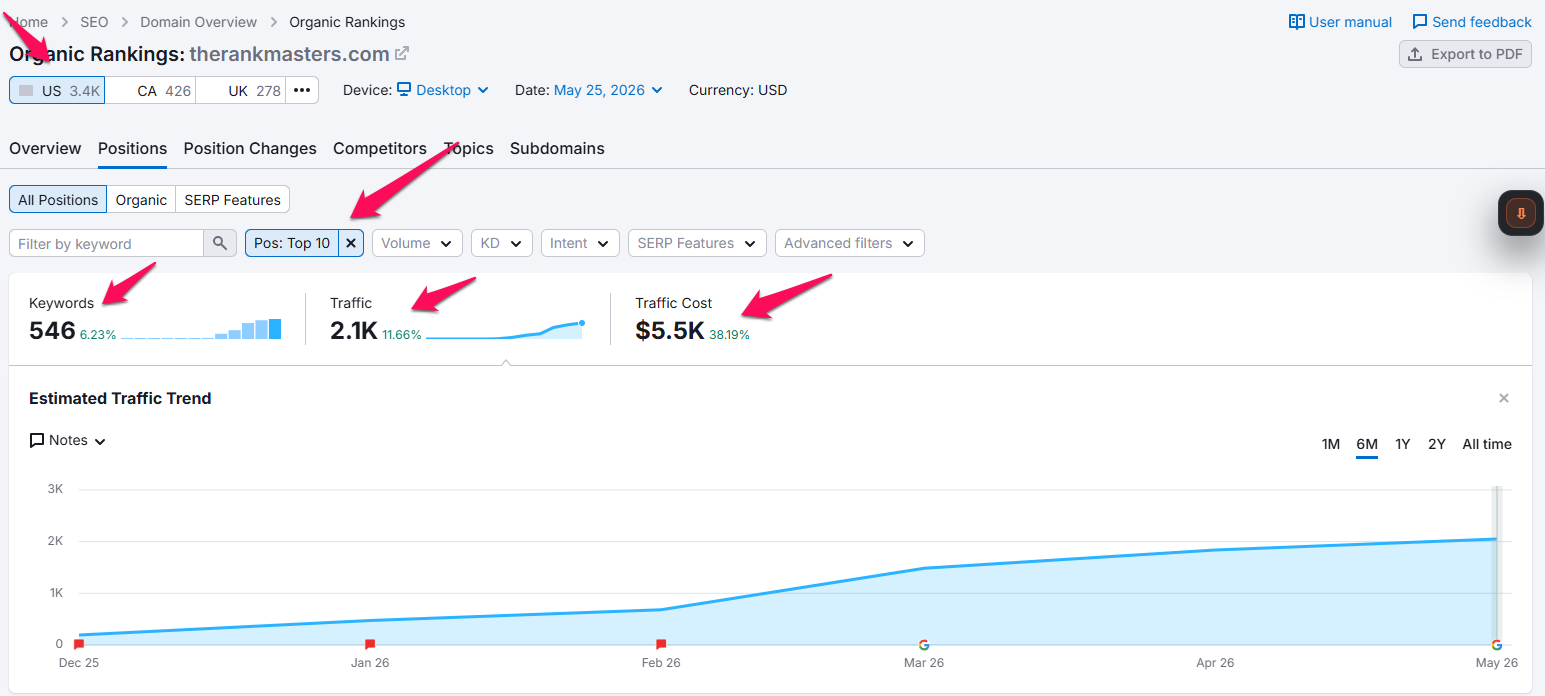Select the All Positions toggle

pyautogui.click(x=58, y=199)
